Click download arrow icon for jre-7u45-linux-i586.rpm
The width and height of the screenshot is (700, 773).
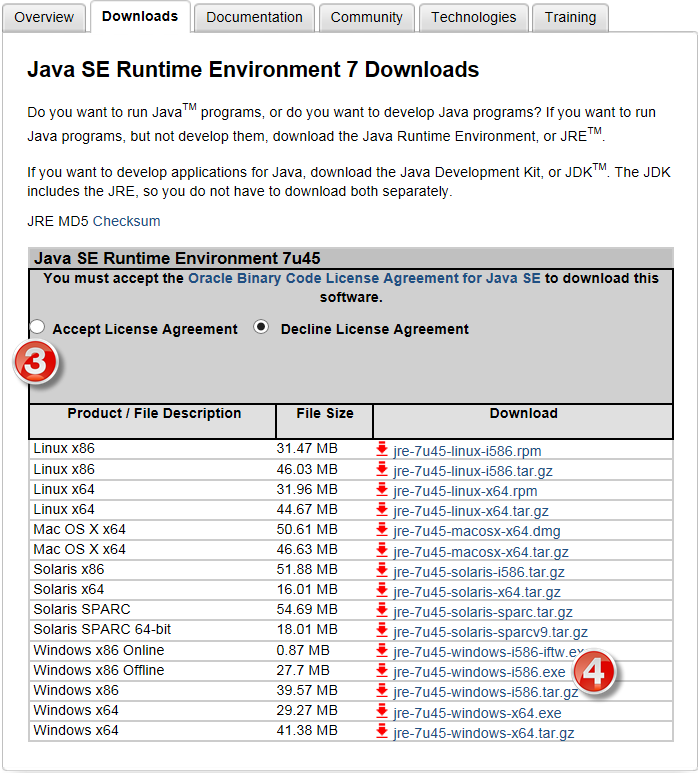pyautogui.click(x=382, y=449)
